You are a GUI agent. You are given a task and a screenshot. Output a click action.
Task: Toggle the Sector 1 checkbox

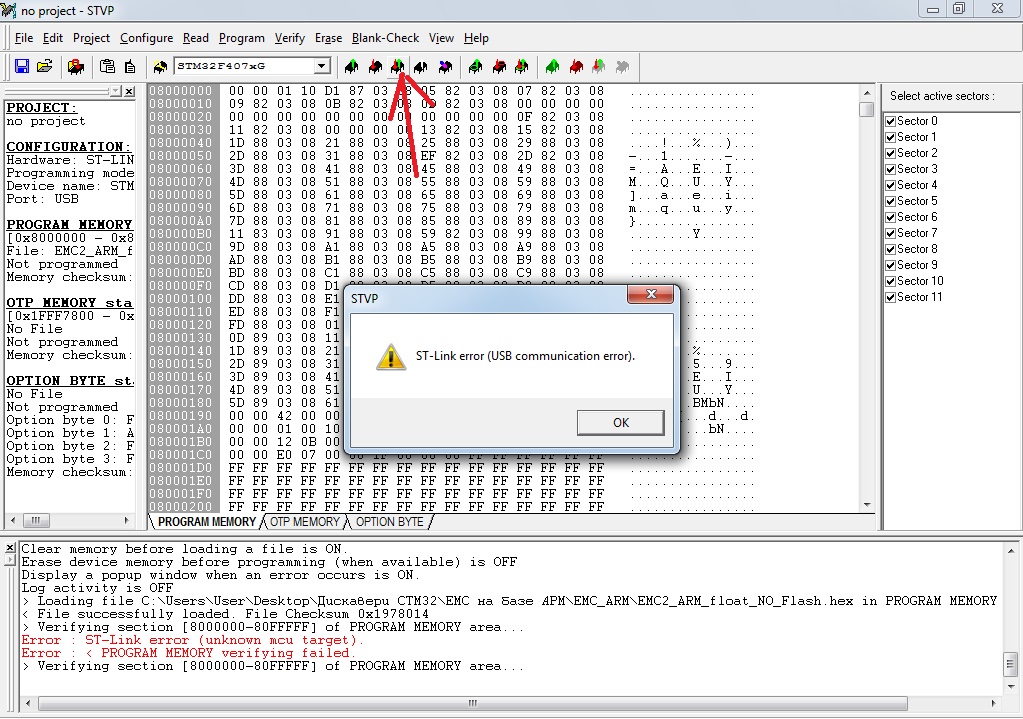(890, 137)
